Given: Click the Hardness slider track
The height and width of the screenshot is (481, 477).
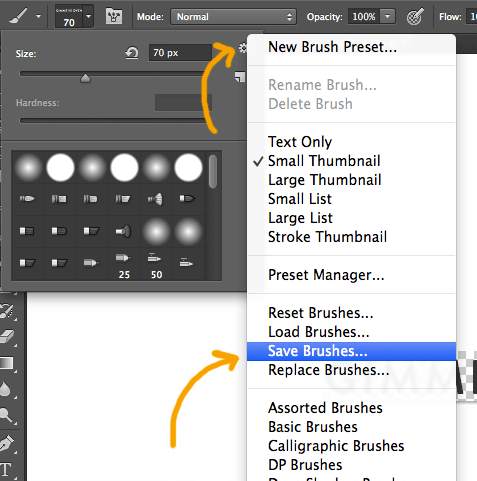Looking at the screenshot, I should click(x=112, y=121).
